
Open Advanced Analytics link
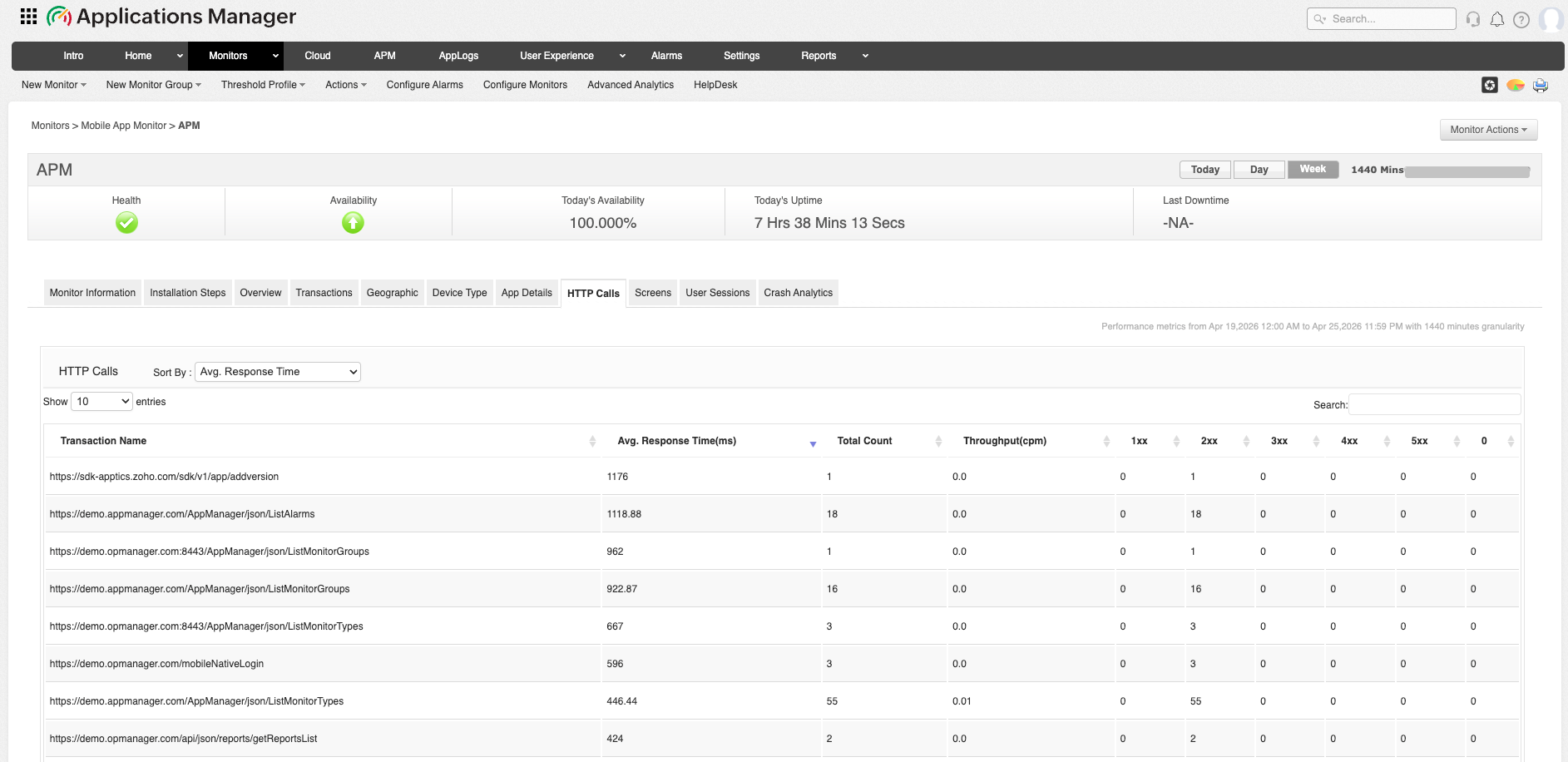631,85
